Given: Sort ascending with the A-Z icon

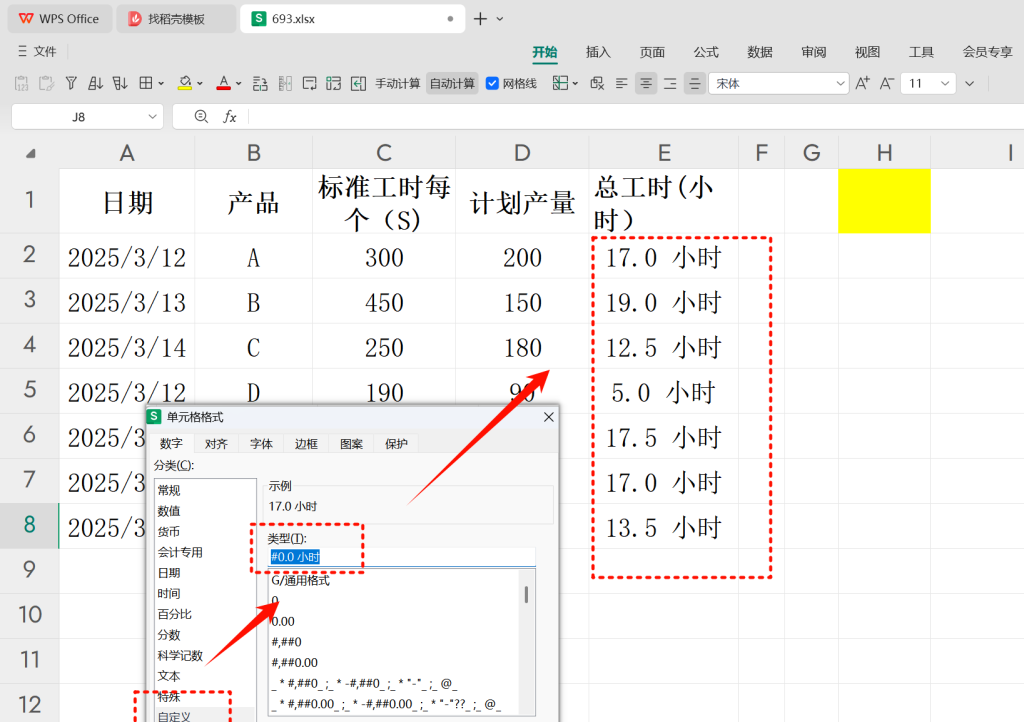Looking at the screenshot, I should (x=95, y=83).
